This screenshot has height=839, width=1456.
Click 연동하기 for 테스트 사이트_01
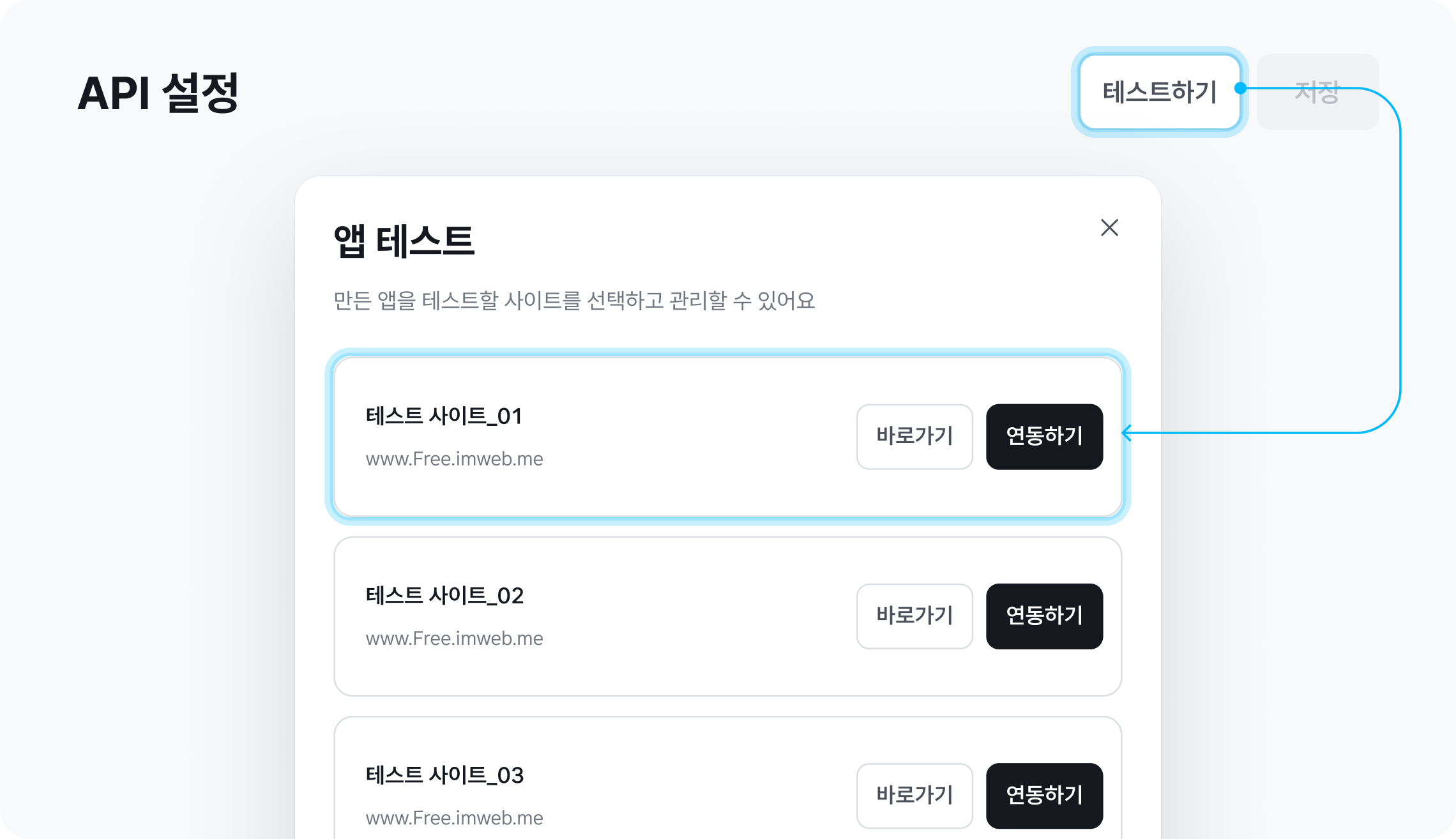(1044, 437)
